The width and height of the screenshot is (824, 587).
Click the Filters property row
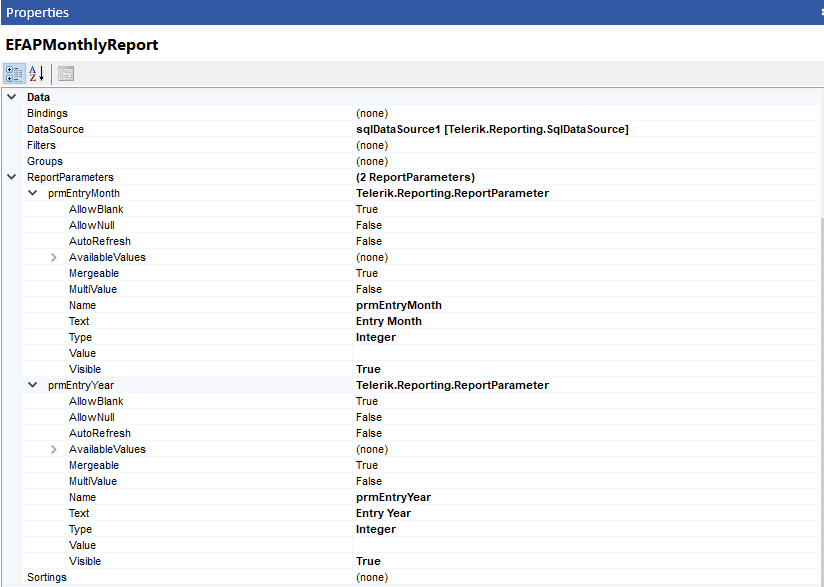tap(42, 145)
